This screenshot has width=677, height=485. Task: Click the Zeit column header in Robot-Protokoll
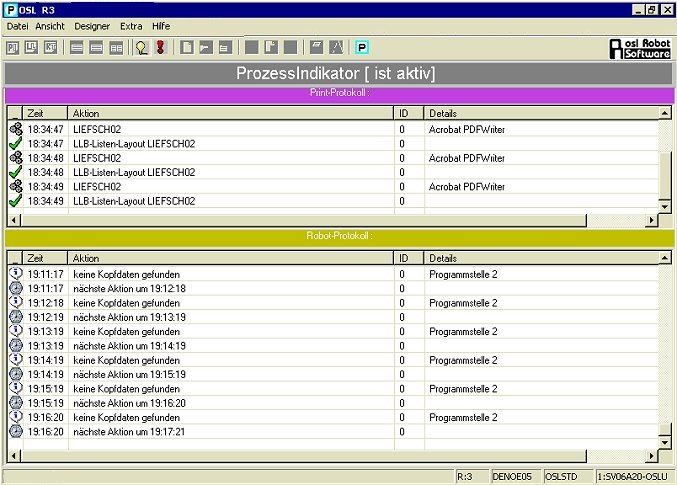coord(45,258)
